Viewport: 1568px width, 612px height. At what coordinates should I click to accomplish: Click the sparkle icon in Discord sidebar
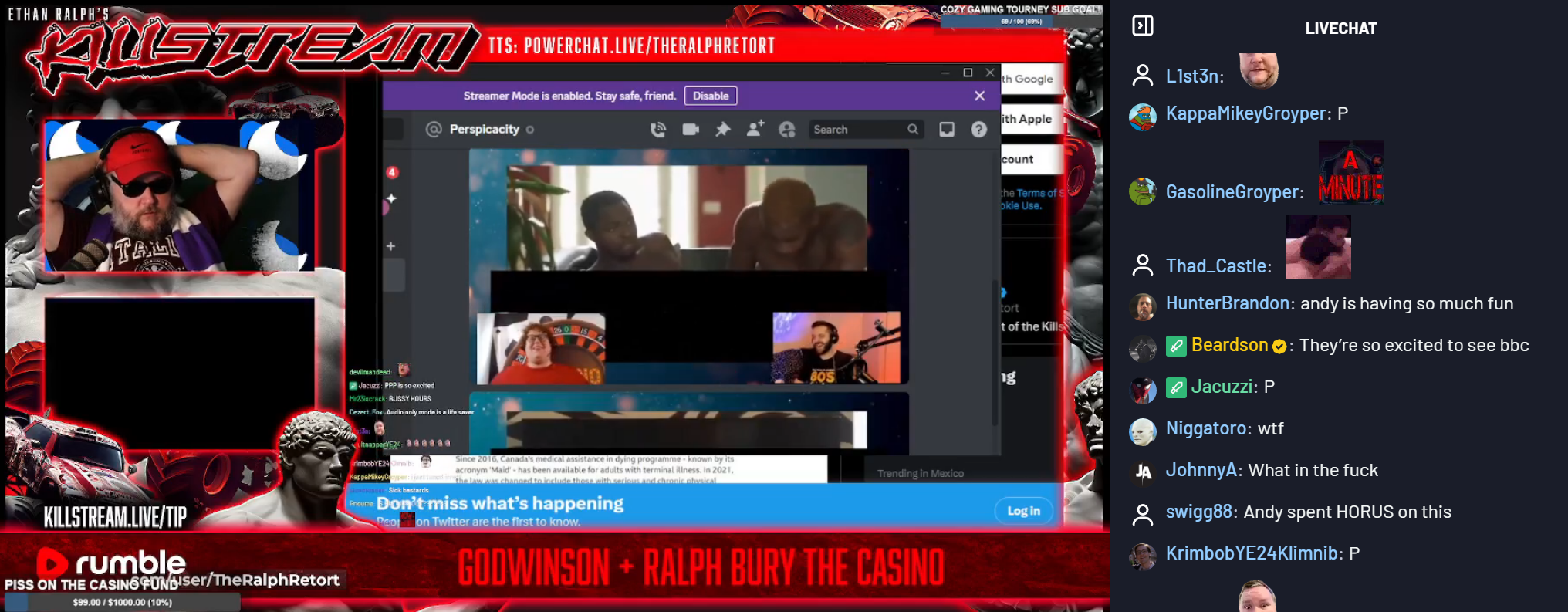tap(391, 199)
